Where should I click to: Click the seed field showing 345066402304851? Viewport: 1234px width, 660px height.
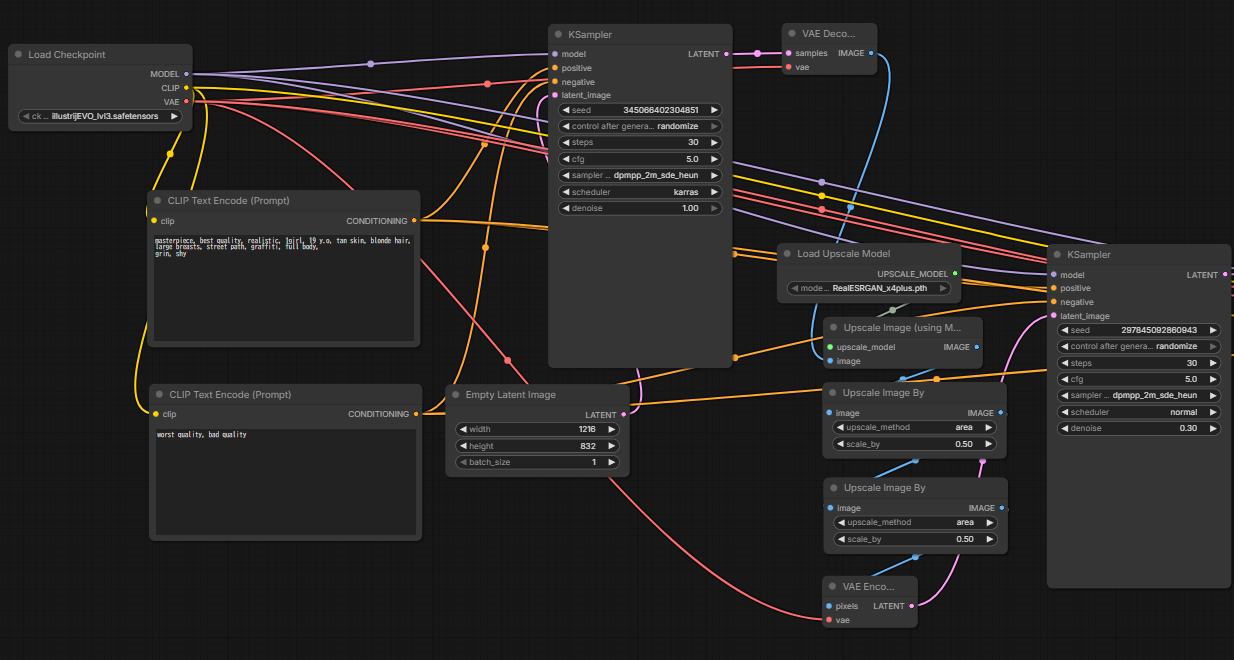pyautogui.click(x=640, y=110)
